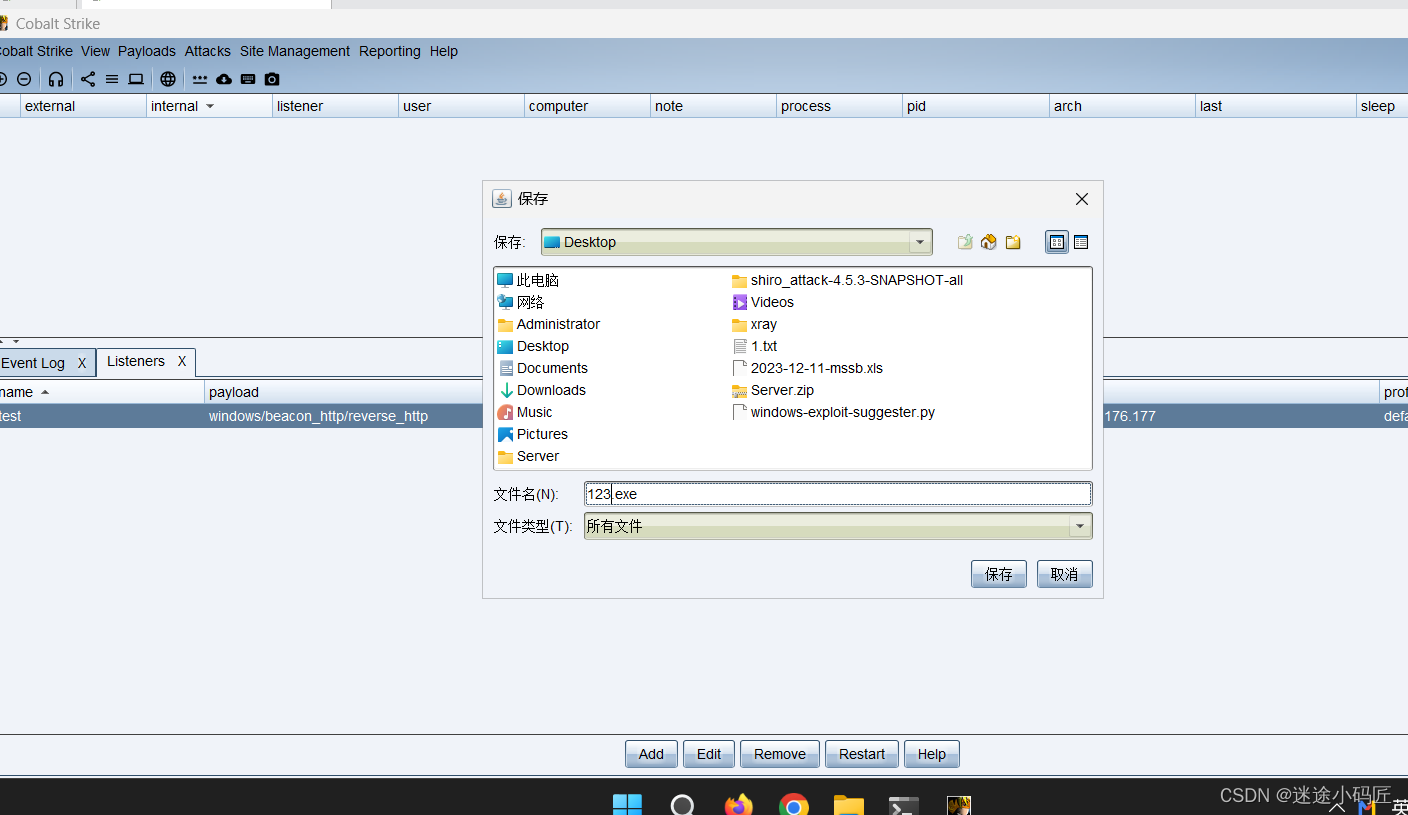Select the Music folder in file list

(525, 412)
